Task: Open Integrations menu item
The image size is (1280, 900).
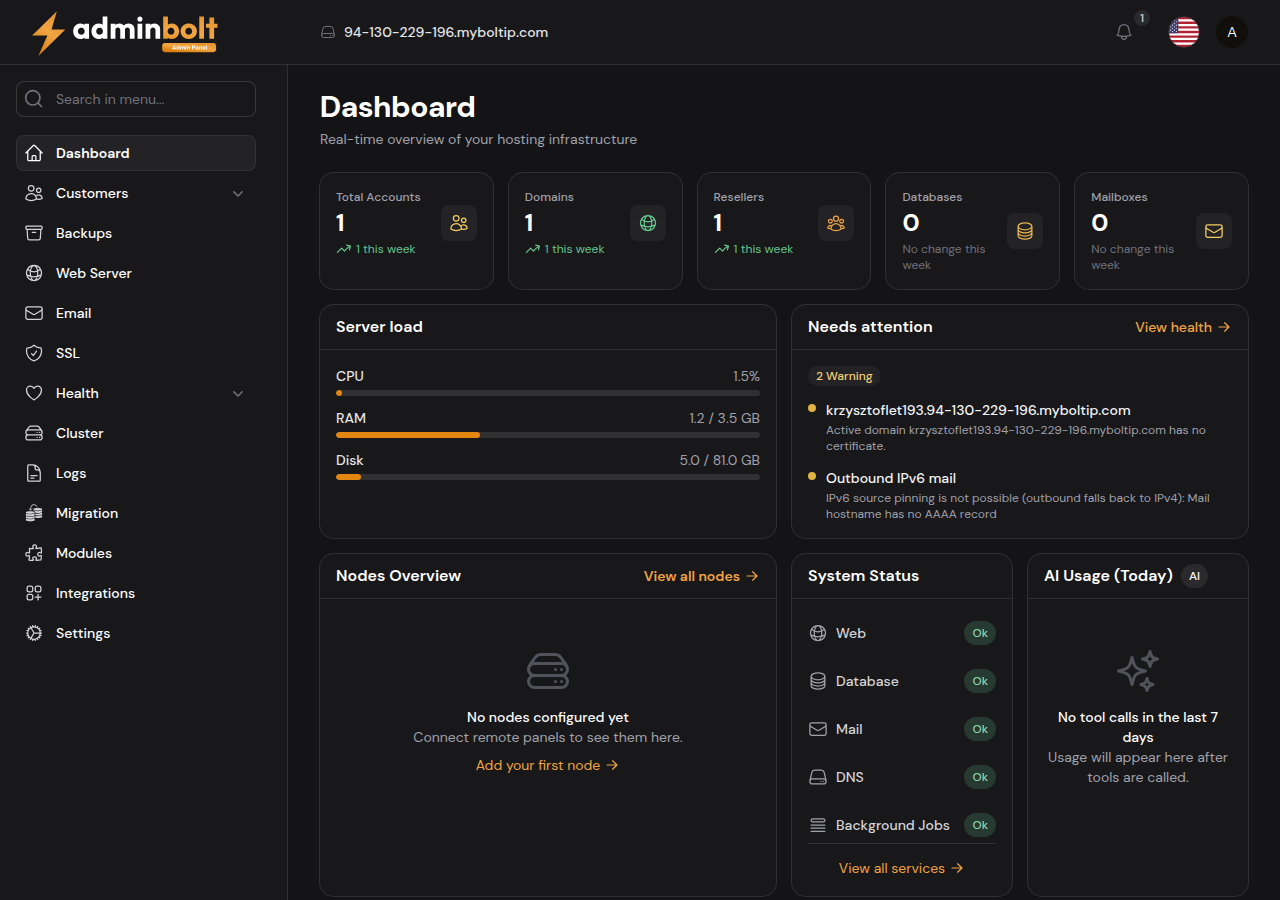Action: coord(136,593)
